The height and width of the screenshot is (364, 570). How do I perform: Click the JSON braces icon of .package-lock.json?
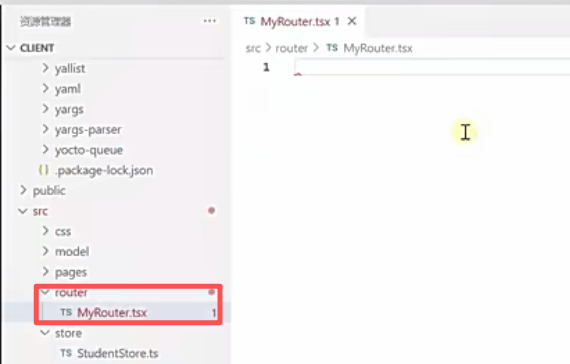44,170
